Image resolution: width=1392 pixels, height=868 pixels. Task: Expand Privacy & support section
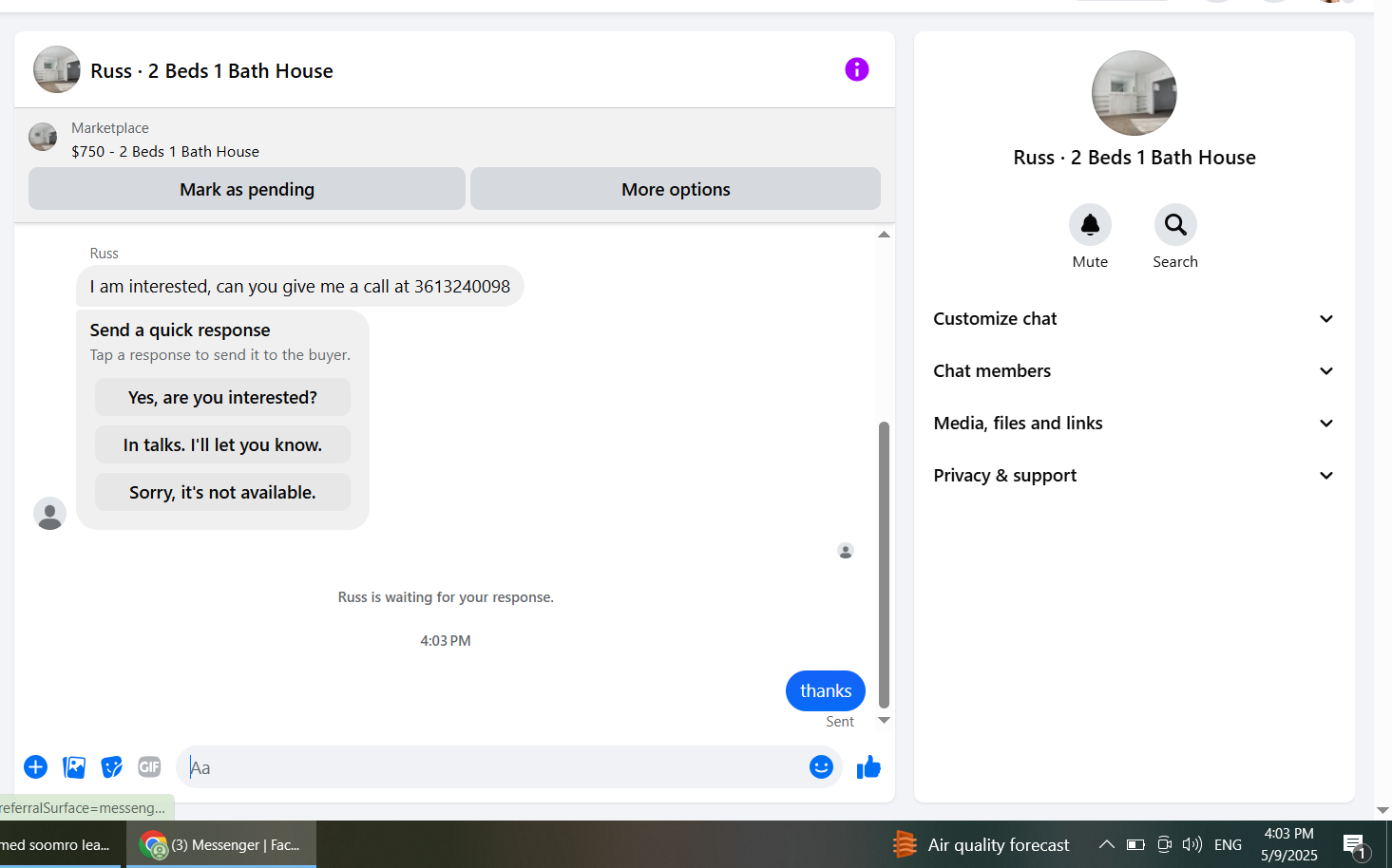point(1135,476)
